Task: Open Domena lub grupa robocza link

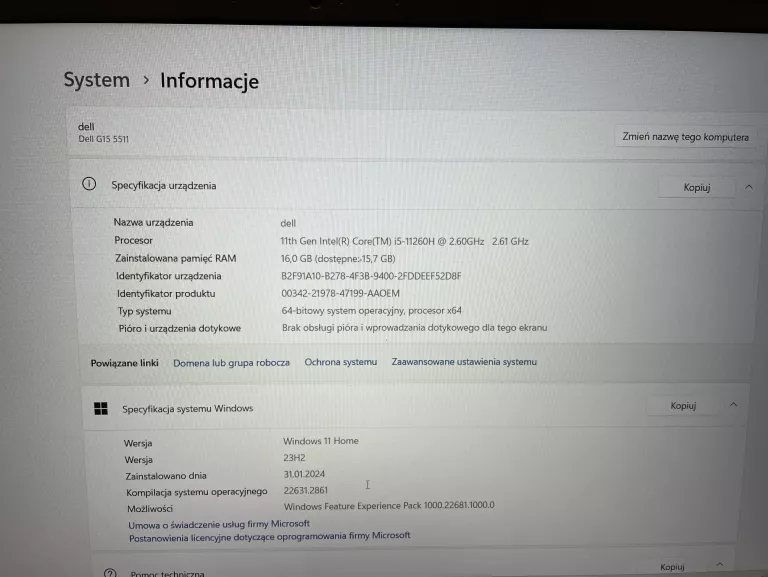Action: pyautogui.click(x=231, y=363)
